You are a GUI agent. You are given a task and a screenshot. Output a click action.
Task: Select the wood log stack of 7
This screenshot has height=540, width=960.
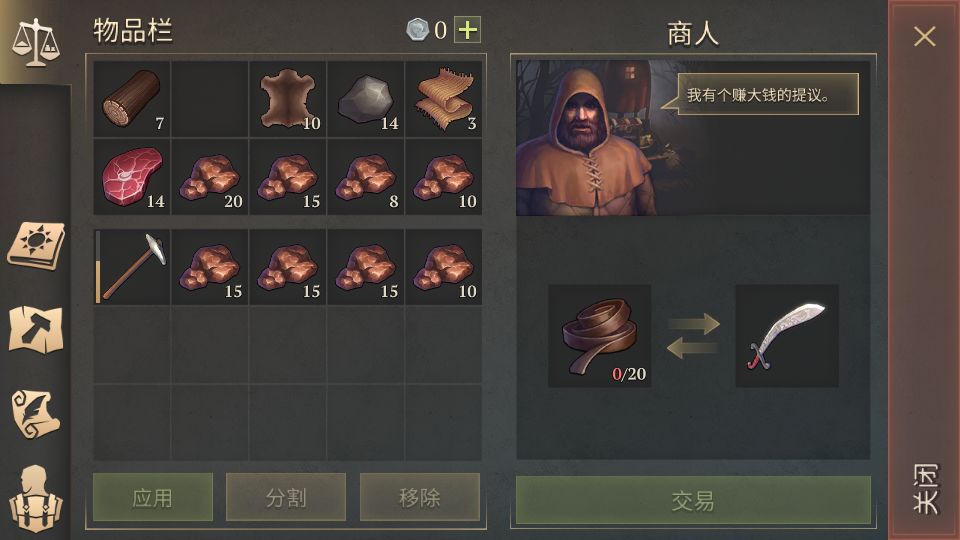coord(132,99)
